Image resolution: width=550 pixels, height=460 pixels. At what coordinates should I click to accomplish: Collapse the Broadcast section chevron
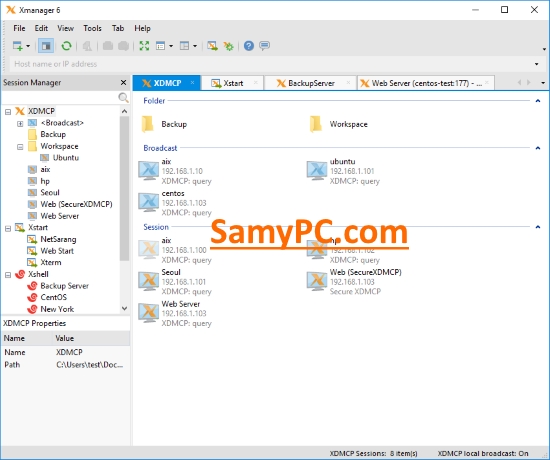tap(538, 148)
